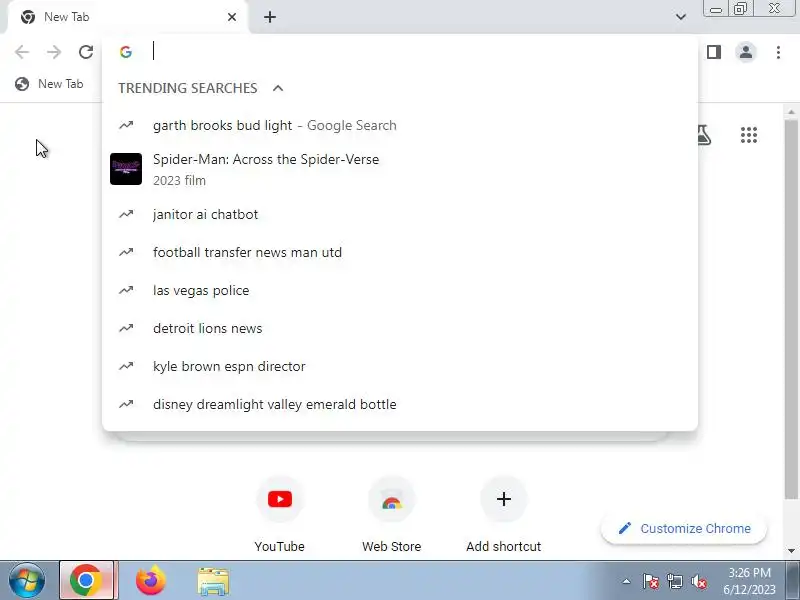Go back with the back arrow
800x600 pixels.
22,52
